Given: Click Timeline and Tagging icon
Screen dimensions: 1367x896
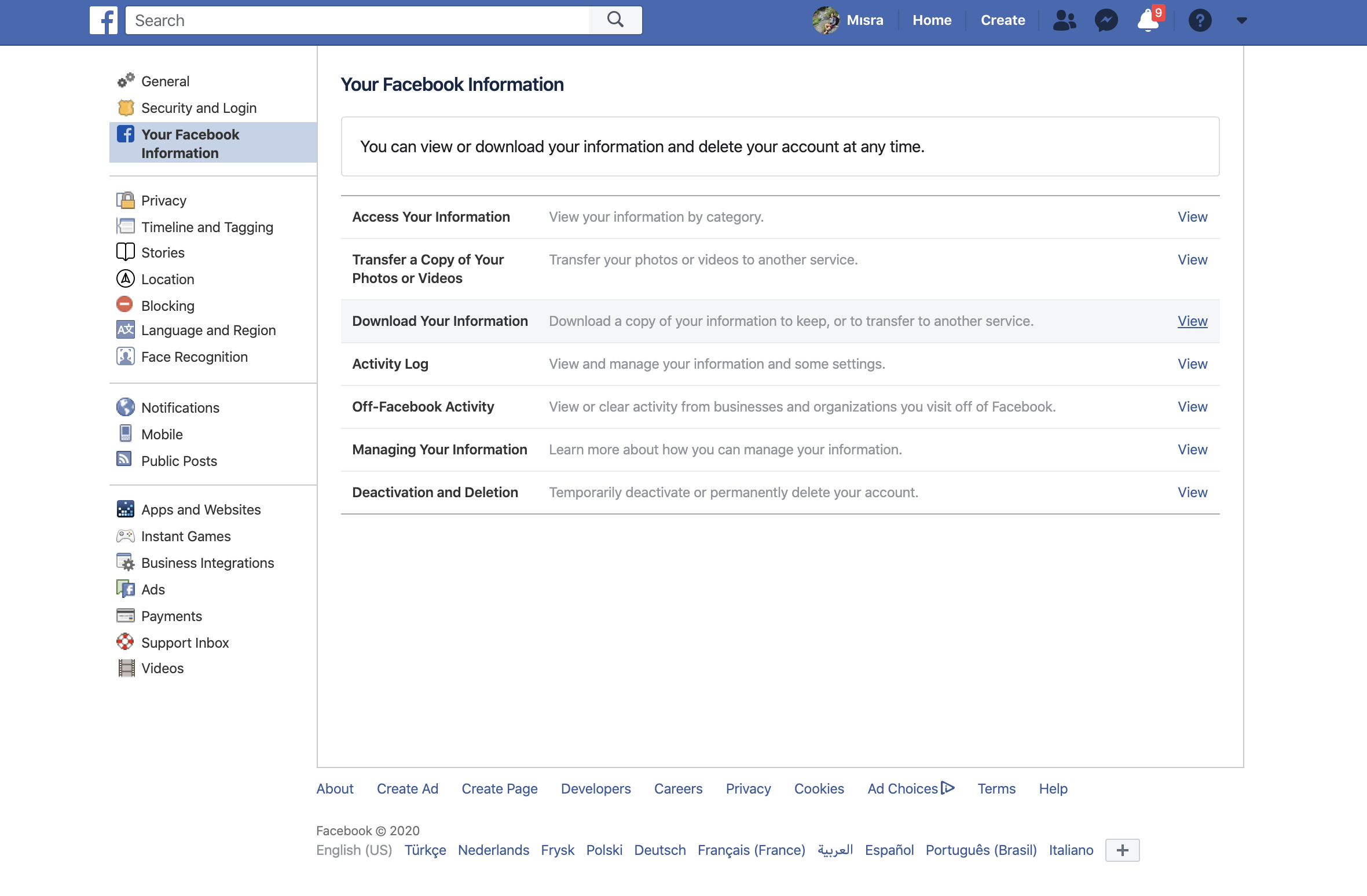Looking at the screenshot, I should click(126, 226).
